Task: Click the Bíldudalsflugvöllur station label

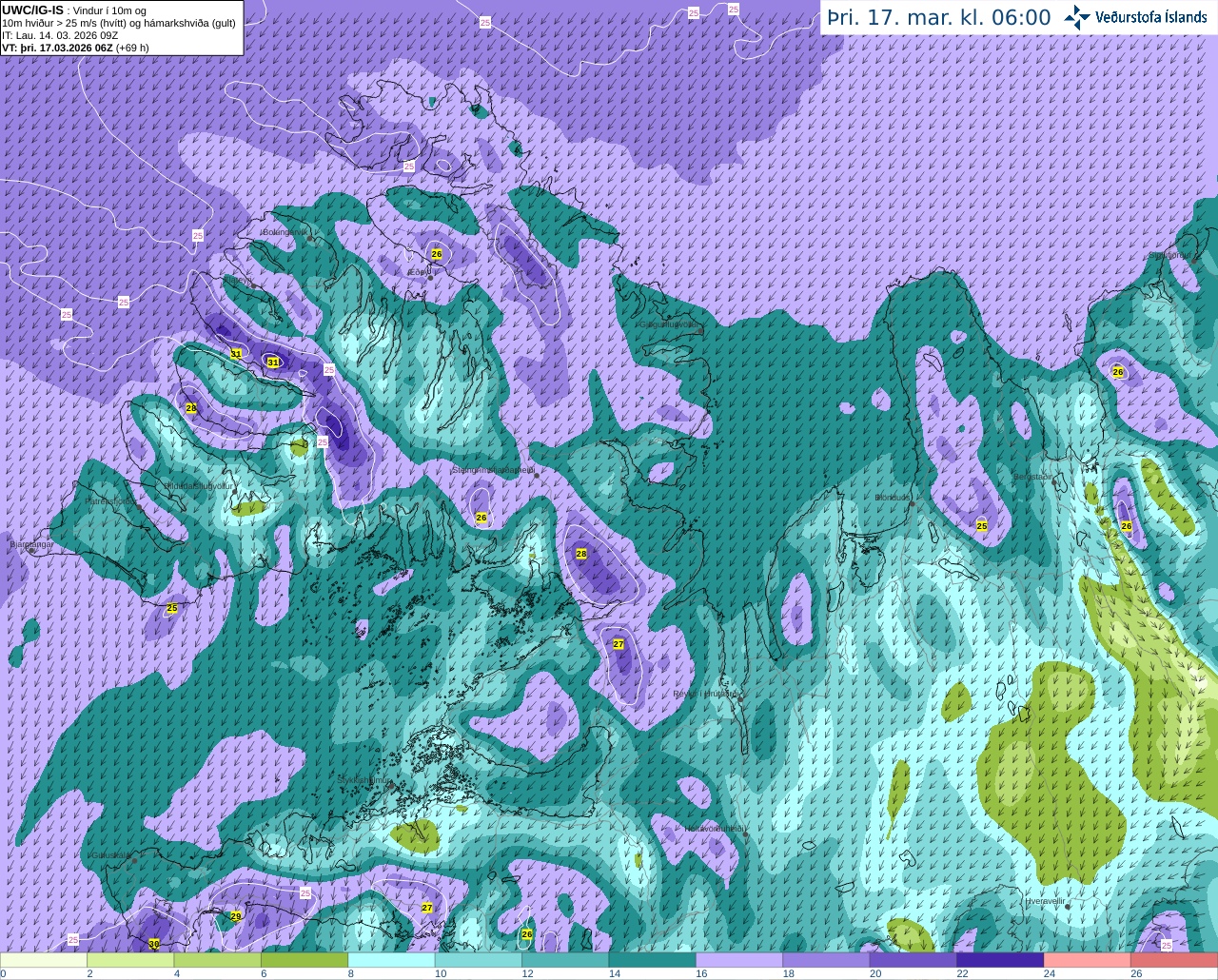Action: [199, 485]
